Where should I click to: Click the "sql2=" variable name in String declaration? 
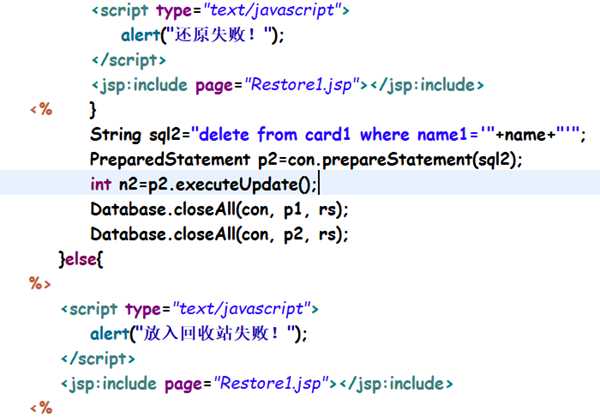click(x=170, y=135)
